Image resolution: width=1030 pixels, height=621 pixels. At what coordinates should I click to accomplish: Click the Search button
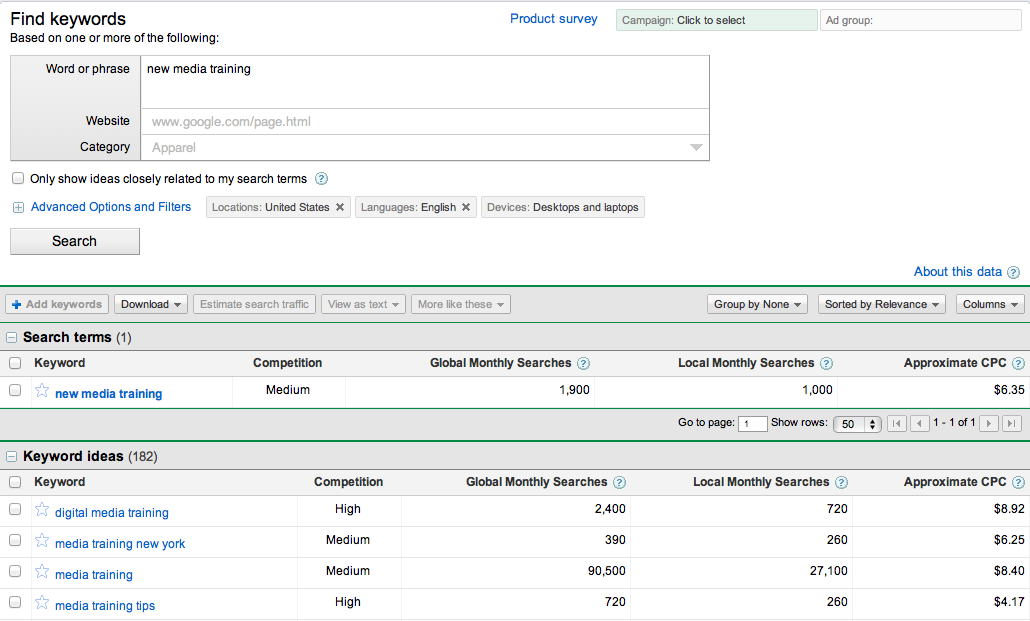(x=75, y=241)
